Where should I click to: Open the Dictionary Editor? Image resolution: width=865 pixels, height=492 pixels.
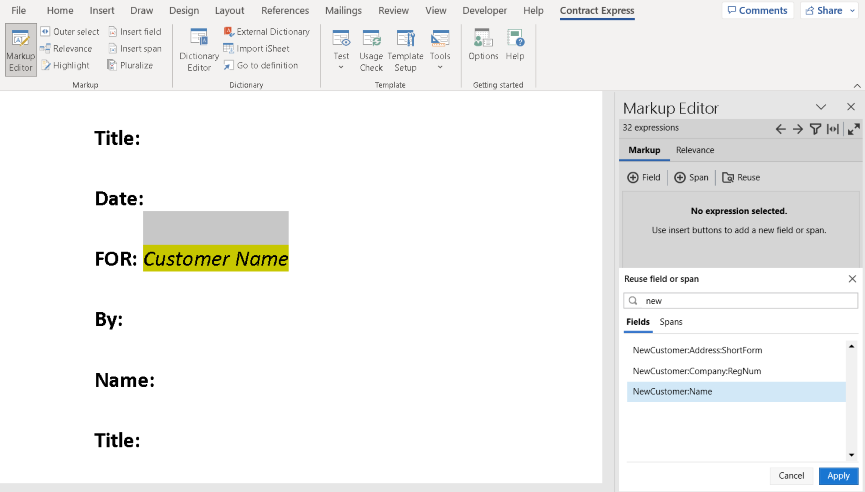(198, 49)
